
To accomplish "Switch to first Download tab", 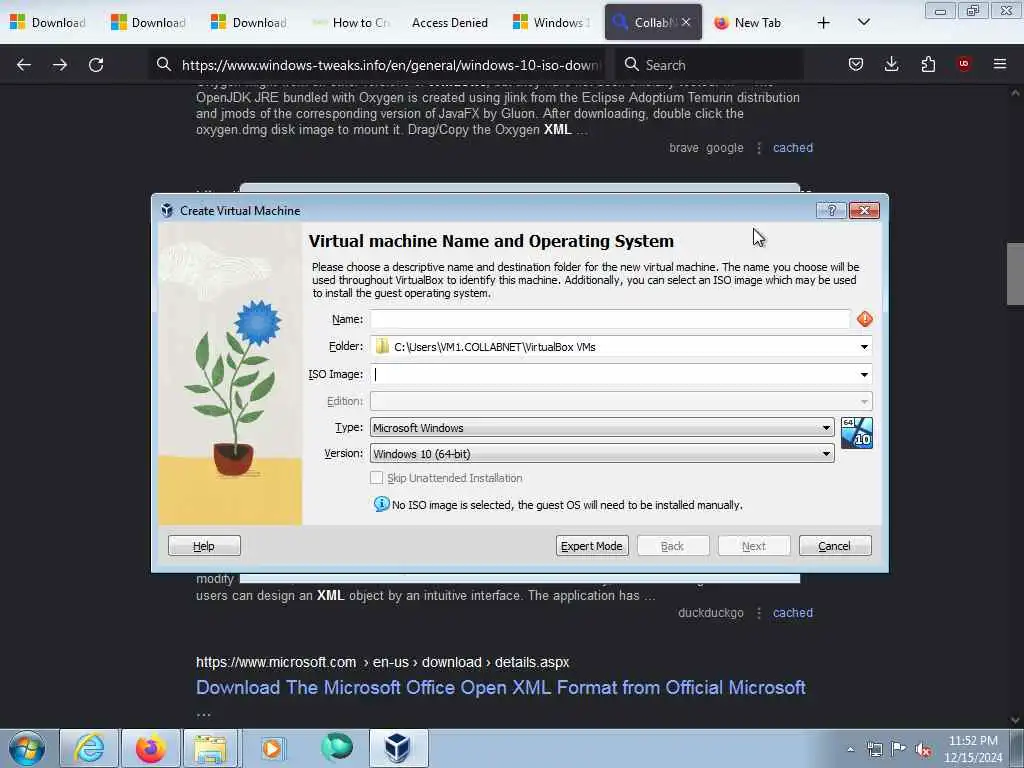I will coord(48,23).
